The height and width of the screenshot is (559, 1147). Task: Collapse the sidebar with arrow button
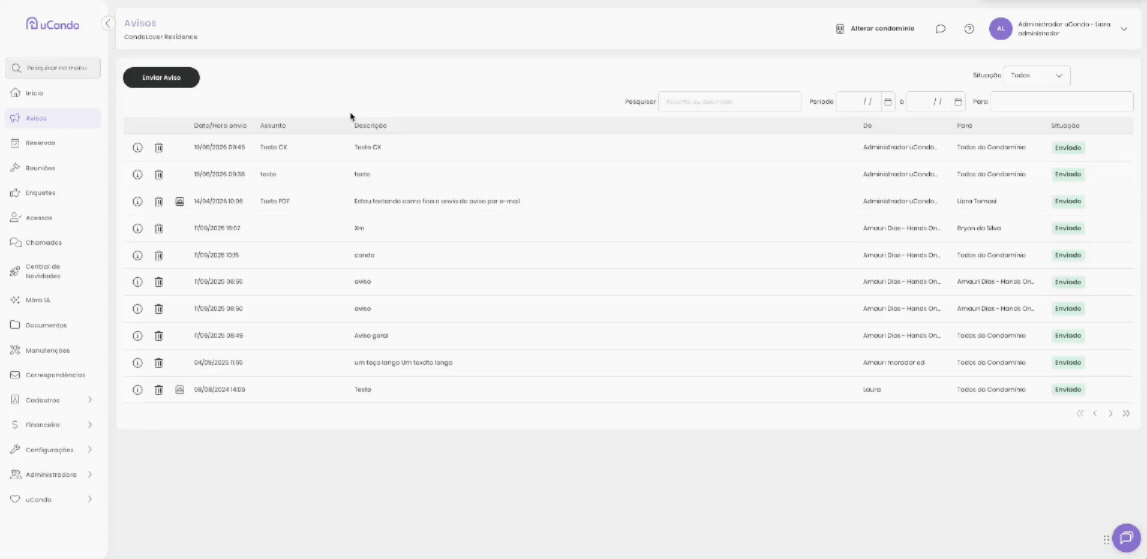[x=108, y=23]
